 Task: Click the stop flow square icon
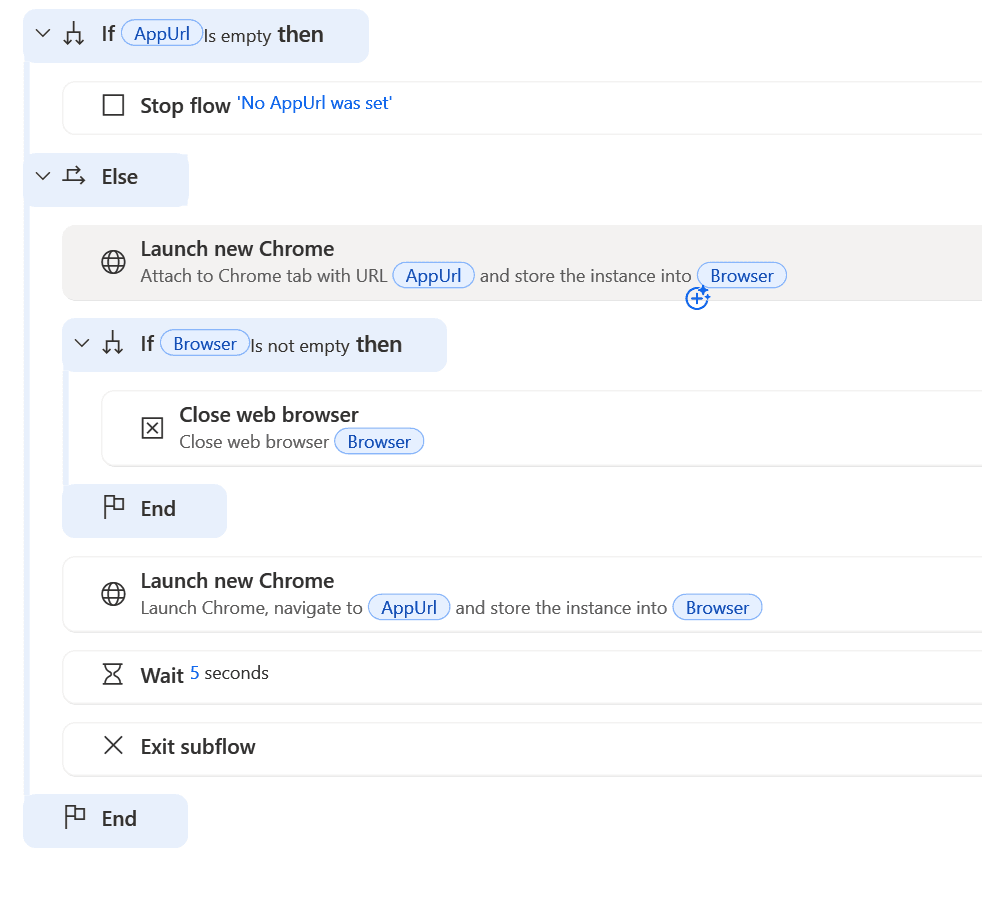click(x=113, y=105)
